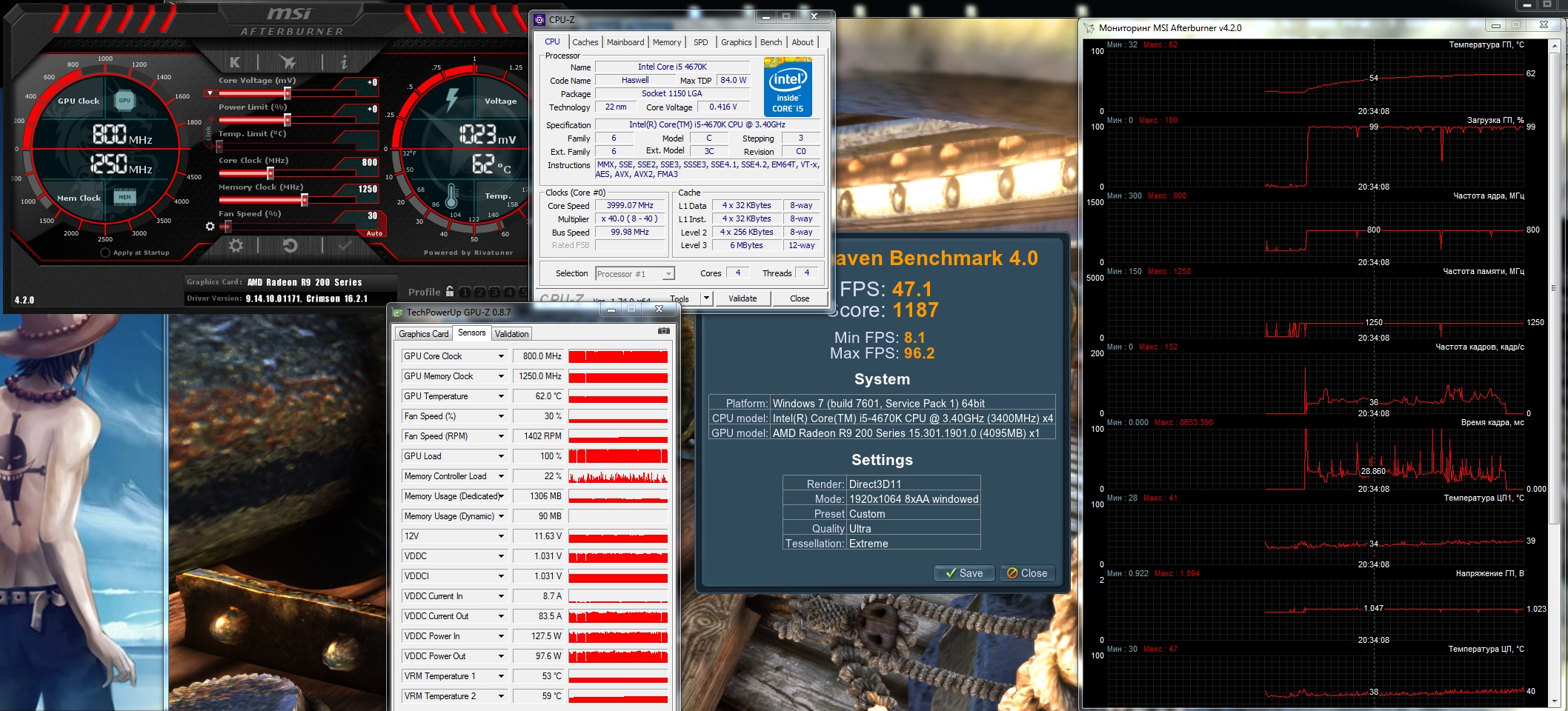Click the Memory Clock slider handle
Screen dimensions: 1568x711
point(305,200)
